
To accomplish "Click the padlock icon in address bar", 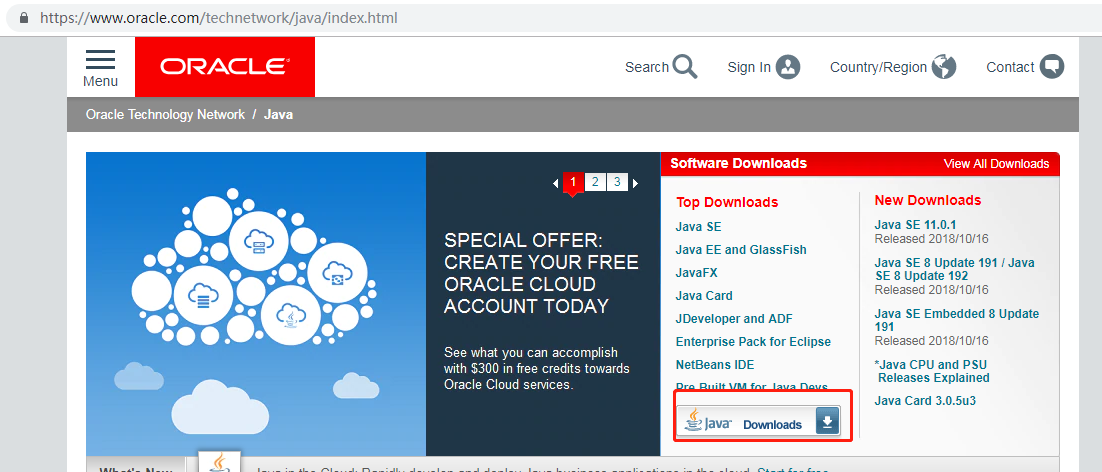I will click(x=25, y=18).
